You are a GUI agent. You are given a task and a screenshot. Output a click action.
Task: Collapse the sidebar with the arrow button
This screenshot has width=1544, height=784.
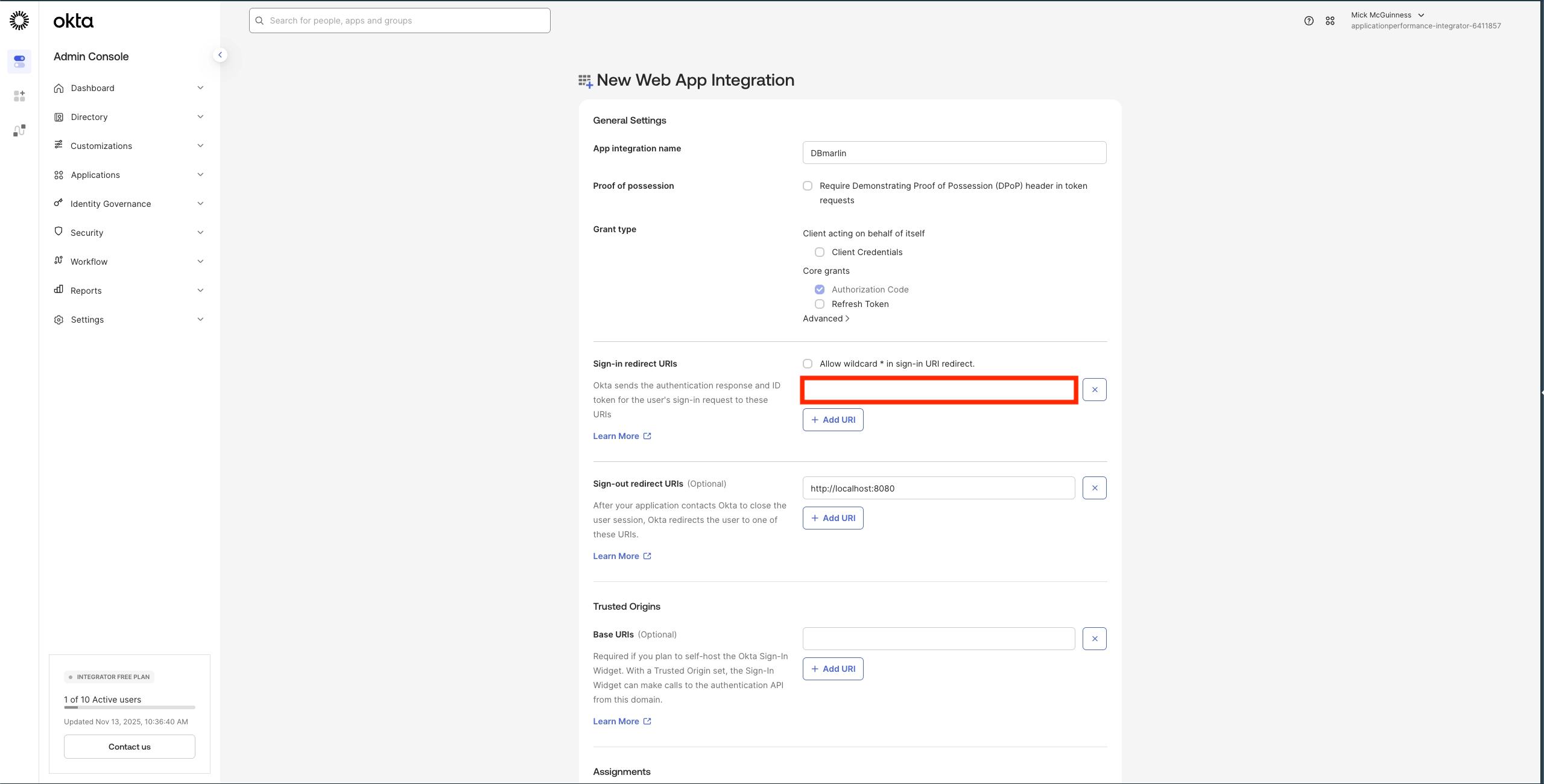pyautogui.click(x=220, y=55)
